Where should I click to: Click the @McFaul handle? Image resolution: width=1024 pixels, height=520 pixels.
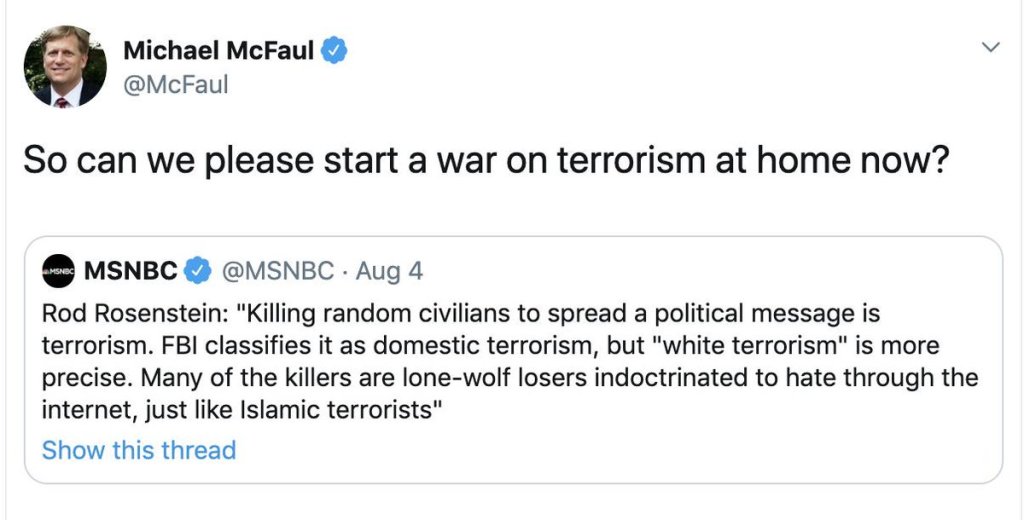(x=176, y=85)
